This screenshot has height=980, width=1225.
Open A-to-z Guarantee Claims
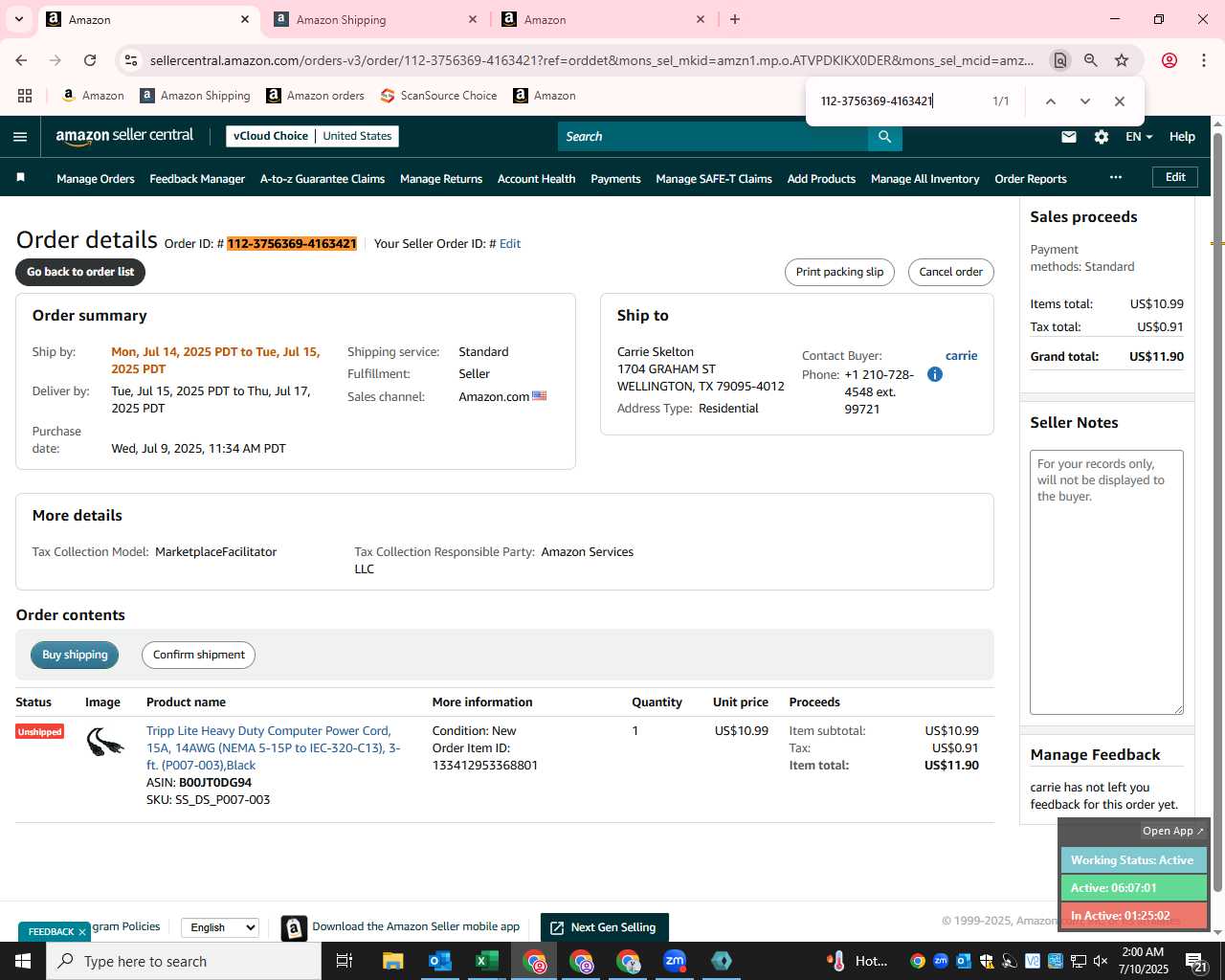(323, 179)
